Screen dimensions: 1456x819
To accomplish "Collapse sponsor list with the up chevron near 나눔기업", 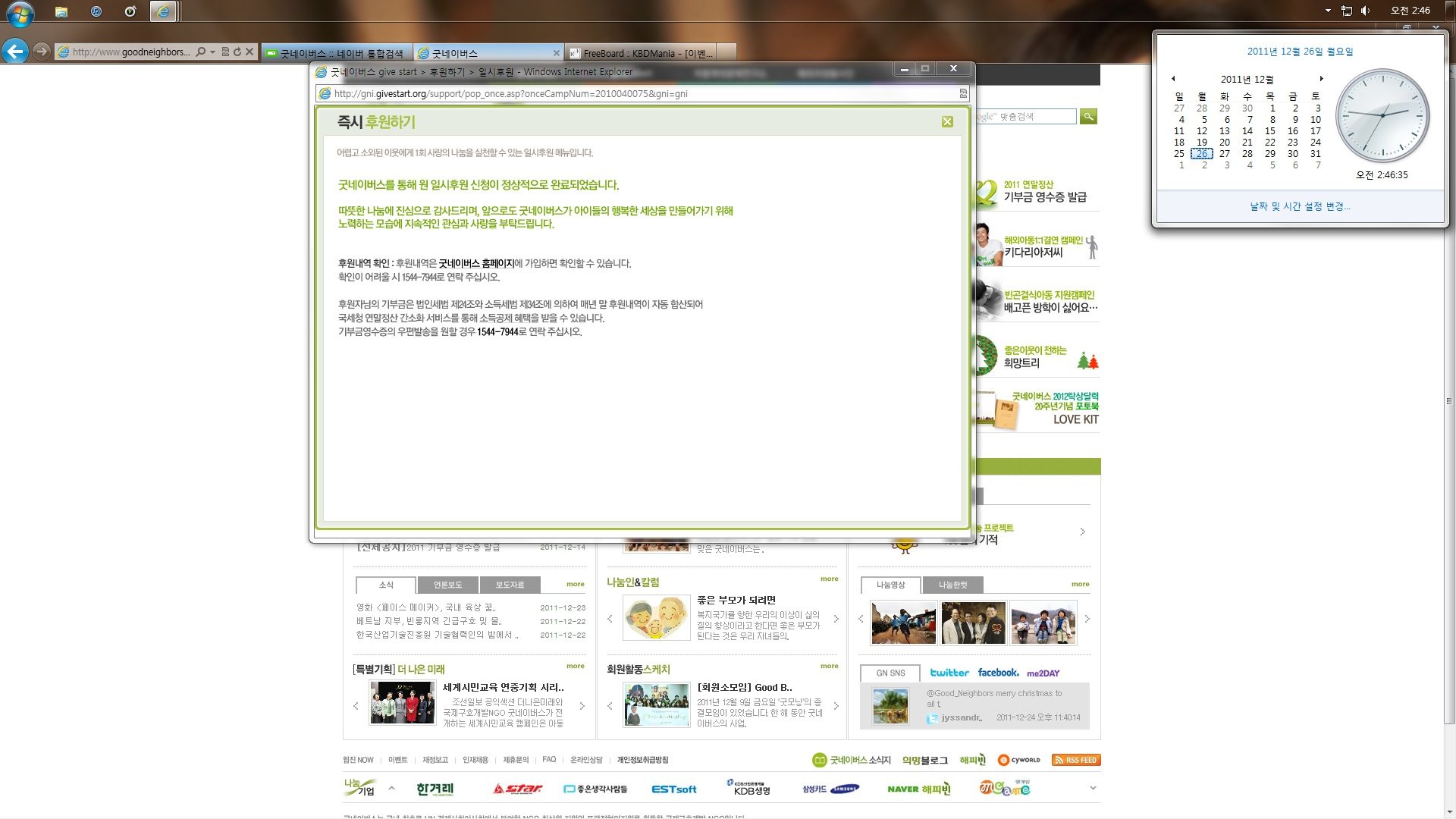I will 391,788.
